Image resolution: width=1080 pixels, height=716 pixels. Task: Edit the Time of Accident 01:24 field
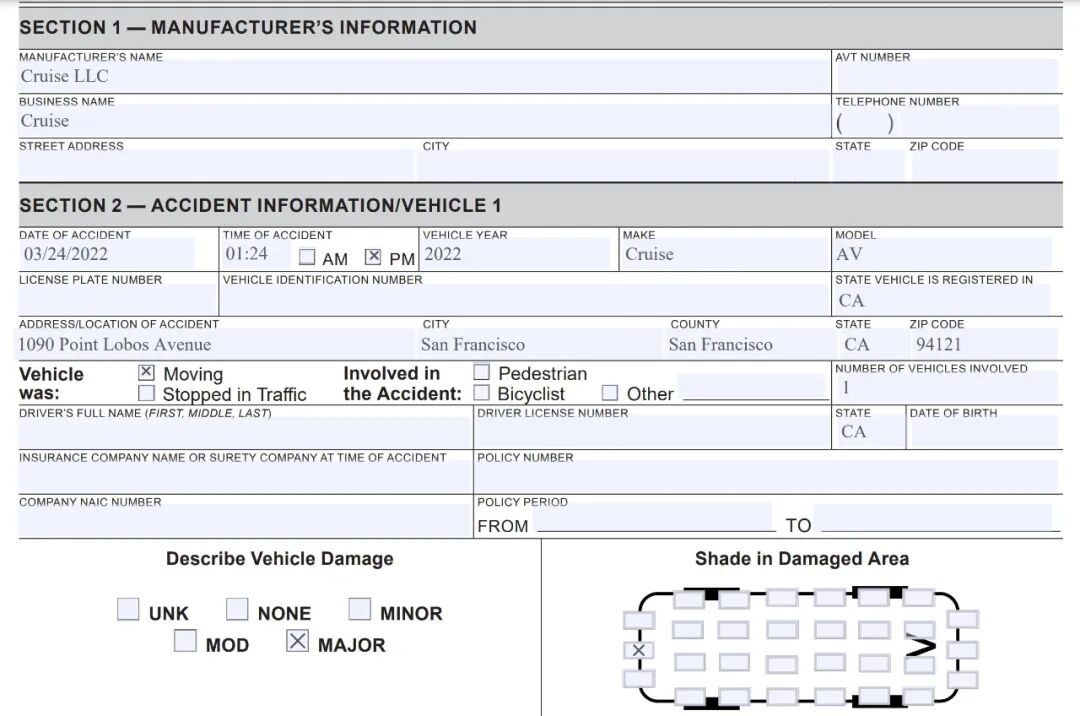(x=256, y=255)
